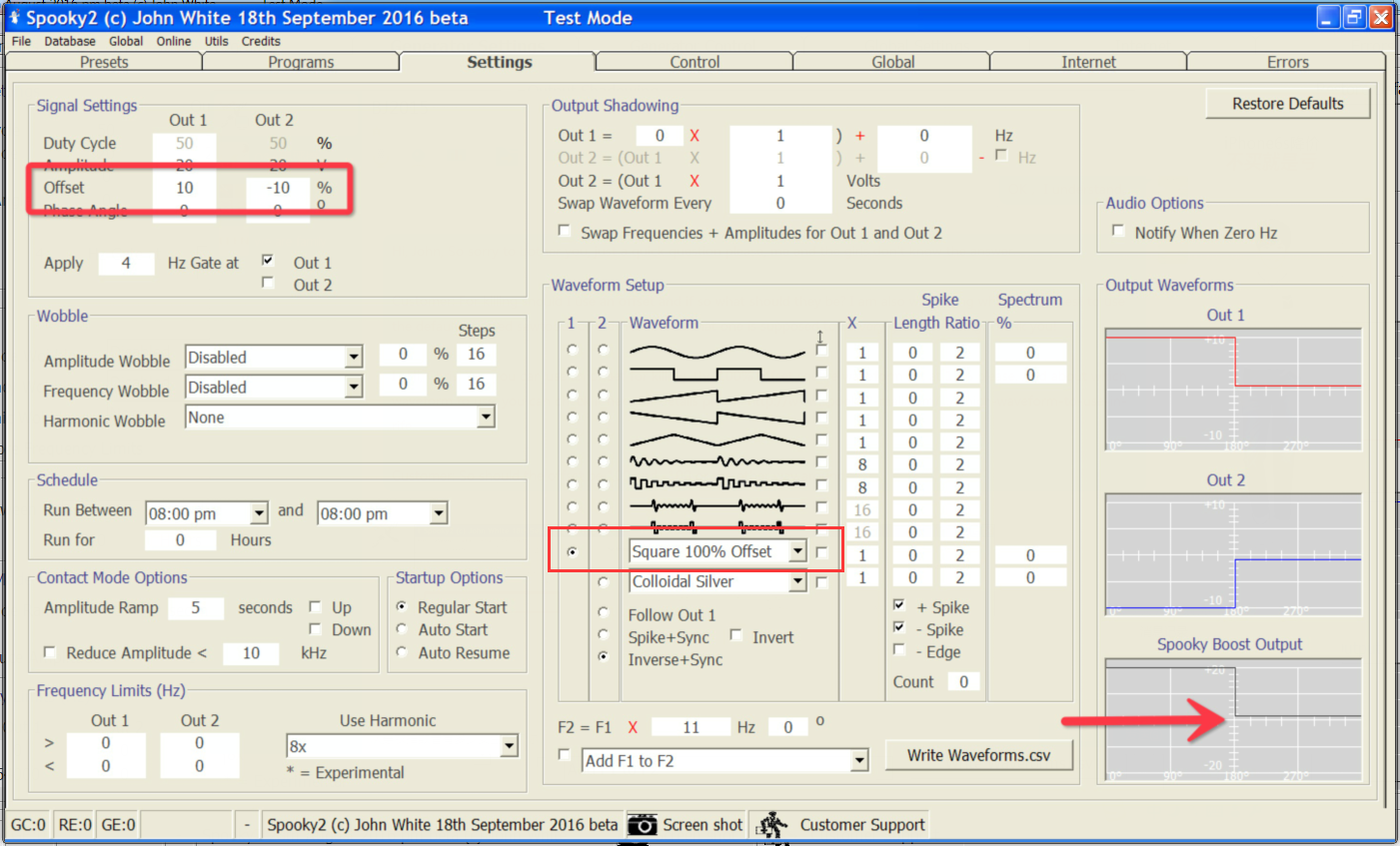Screen dimensions: 1400x846
Task: Switch to the Programs tab
Action: (x=301, y=62)
